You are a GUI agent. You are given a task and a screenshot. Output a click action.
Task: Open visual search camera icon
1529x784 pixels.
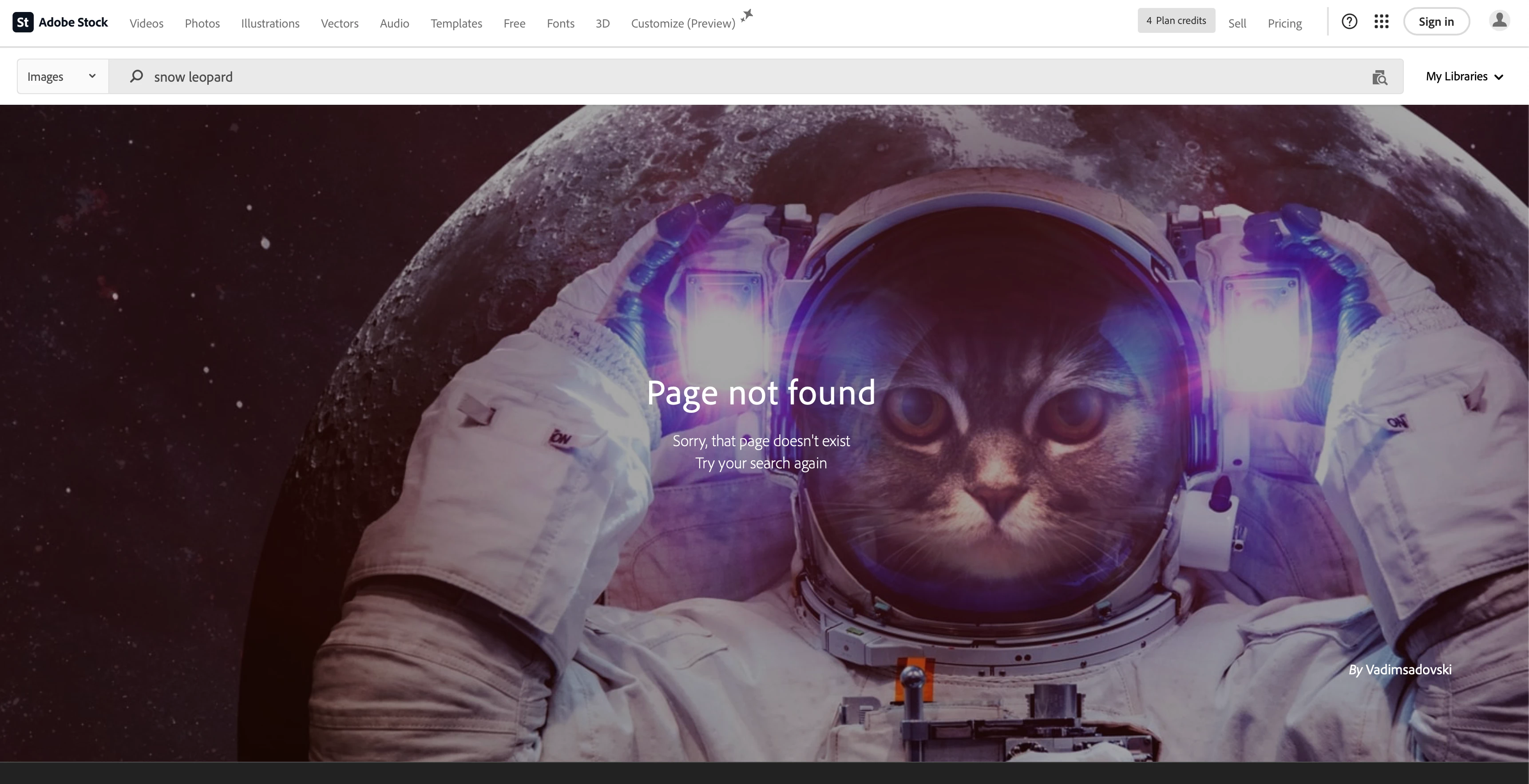pyautogui.click(x=1379, y=77)
